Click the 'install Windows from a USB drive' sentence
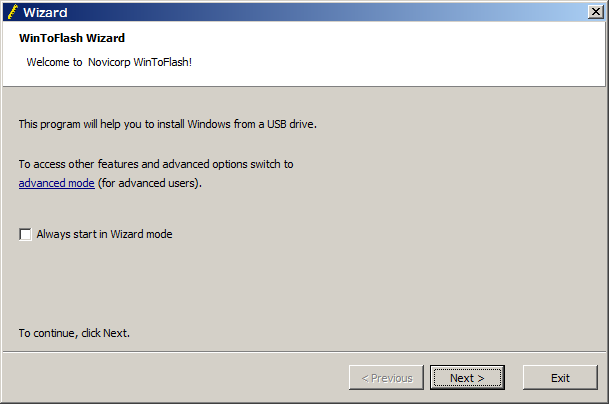Image resolution: width=609 pixels, height=404 pixels. point(168,124)
